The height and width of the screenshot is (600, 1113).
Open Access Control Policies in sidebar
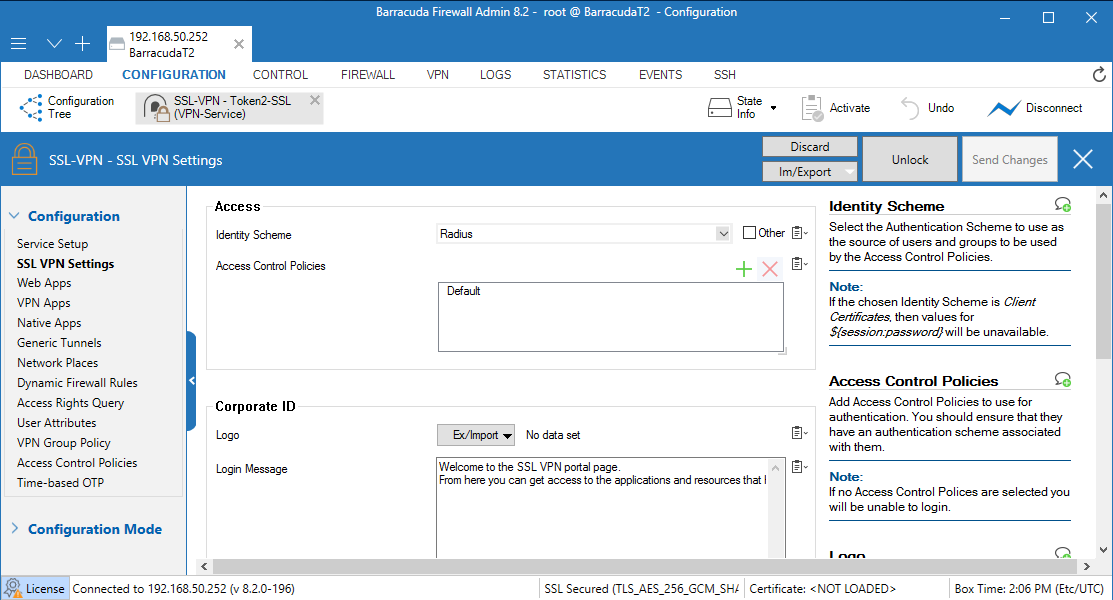77,462
